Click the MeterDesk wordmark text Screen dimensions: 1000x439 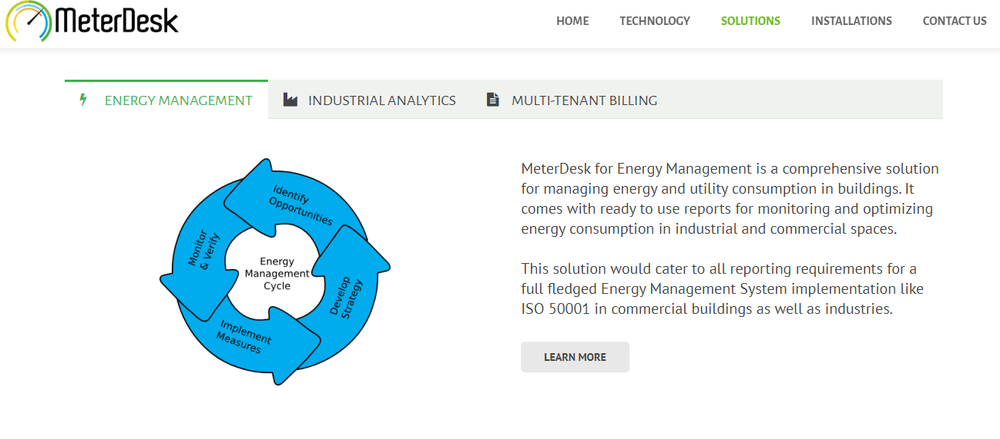pyautogui.click(x=117, y=20)
